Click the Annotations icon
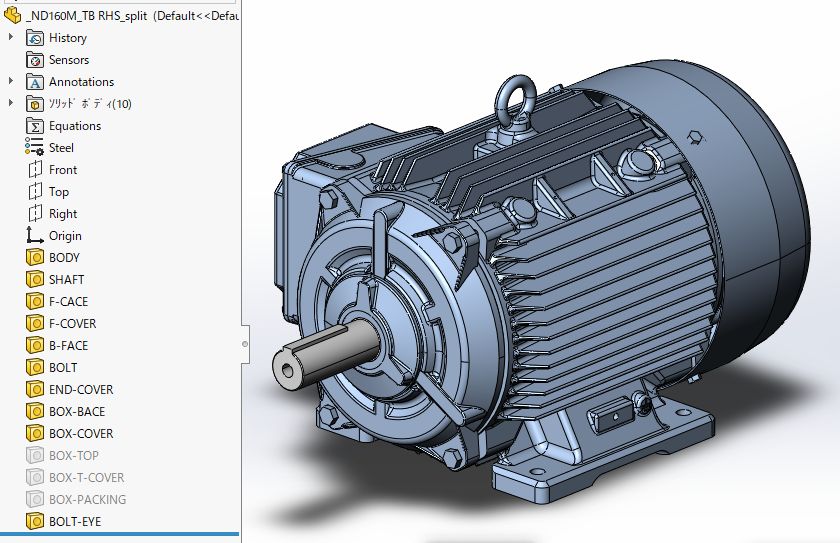The height and width of the screenshot is (543, 840). (x=35, y=82)
